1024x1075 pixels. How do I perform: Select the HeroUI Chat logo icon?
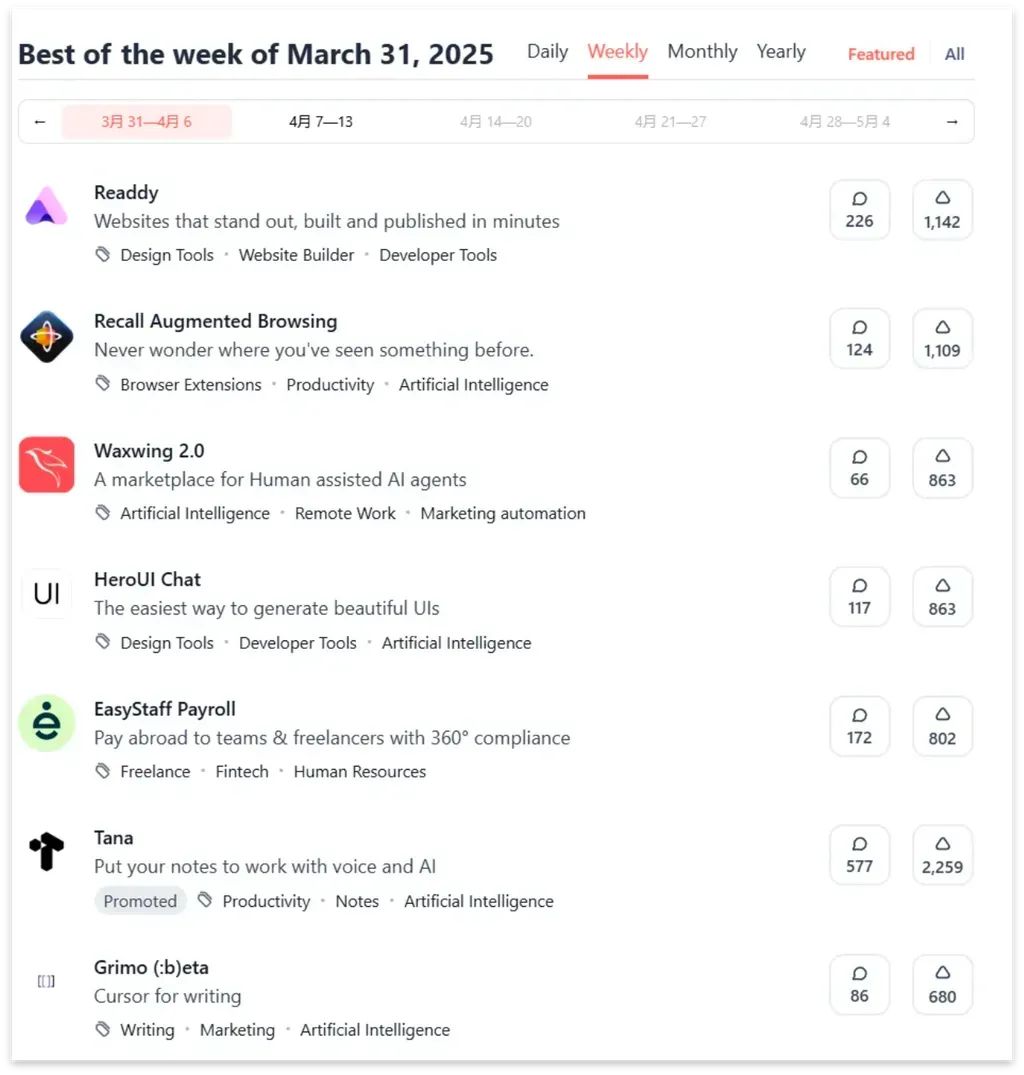click(46, 594)
